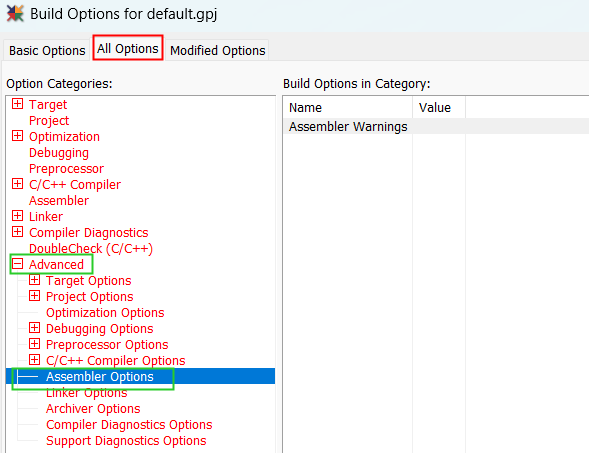Expand the Linker category

pyautogui.click(x=17, y=216)
